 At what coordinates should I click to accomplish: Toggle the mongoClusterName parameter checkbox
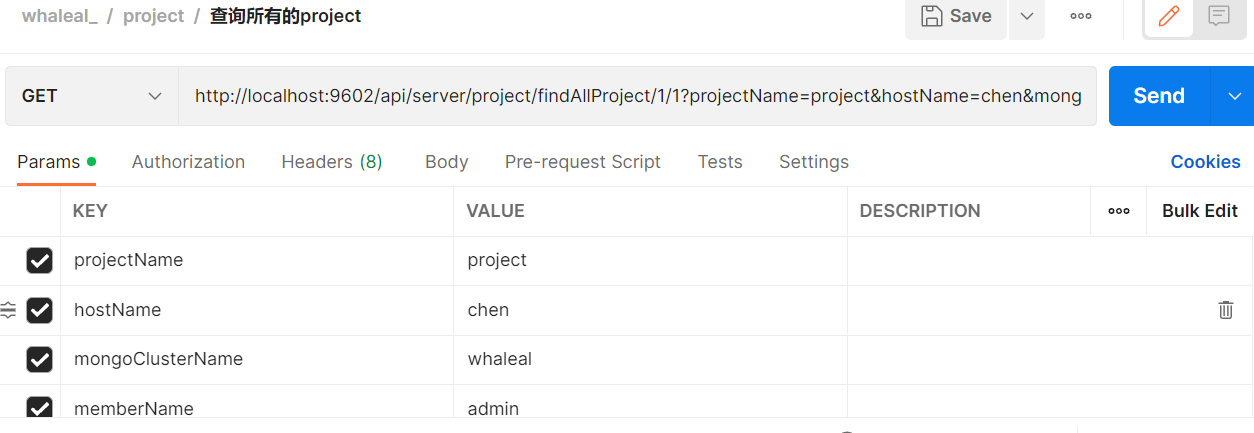tap(39, 360)
